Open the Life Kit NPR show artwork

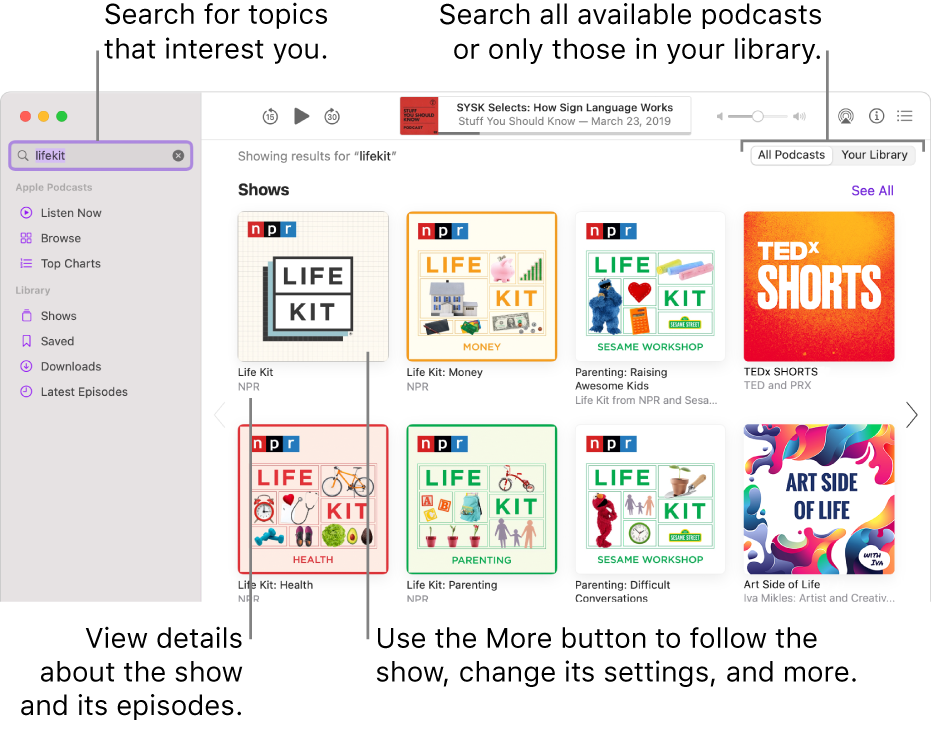coord(313,286)
